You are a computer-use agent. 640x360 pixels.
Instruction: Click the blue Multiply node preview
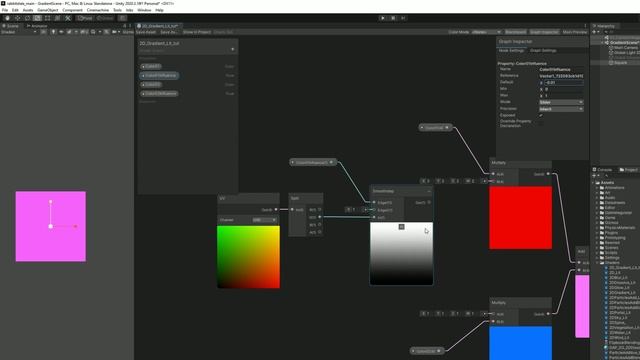520,343
